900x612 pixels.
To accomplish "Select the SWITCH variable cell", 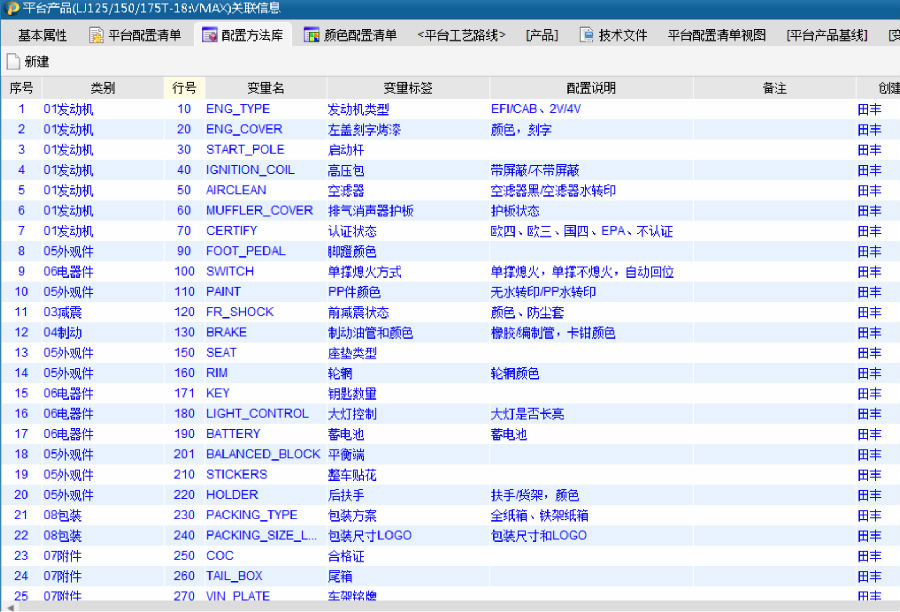I will click(x=266, y=272).
